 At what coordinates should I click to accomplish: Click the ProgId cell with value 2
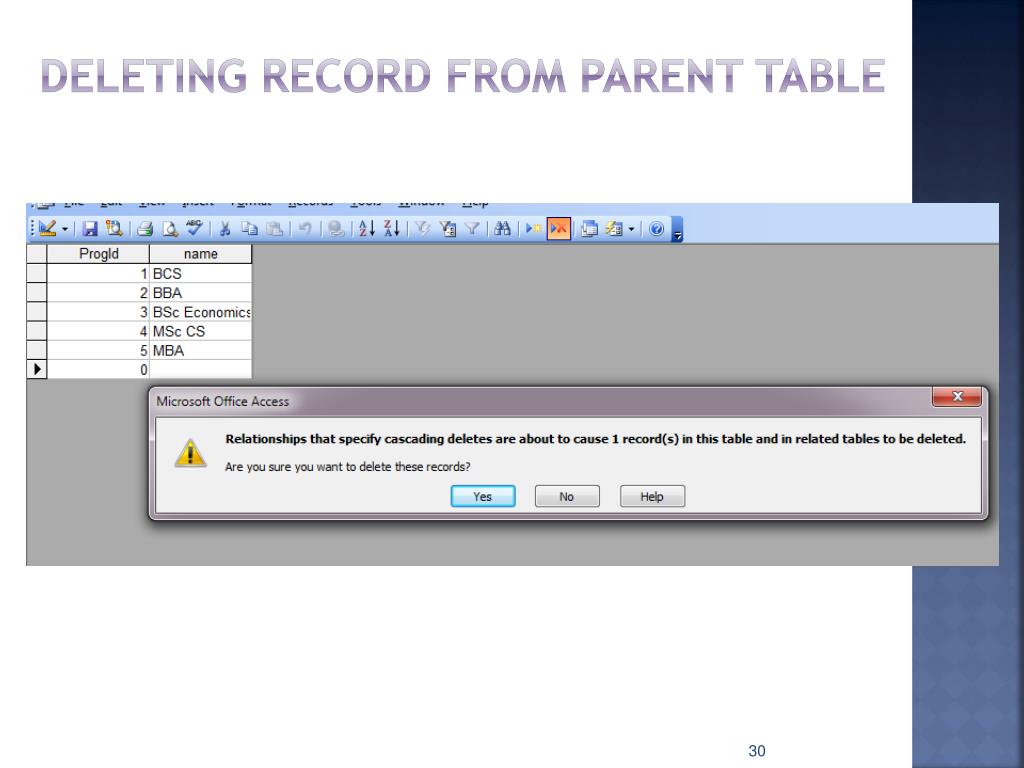(x=99, y=293)
